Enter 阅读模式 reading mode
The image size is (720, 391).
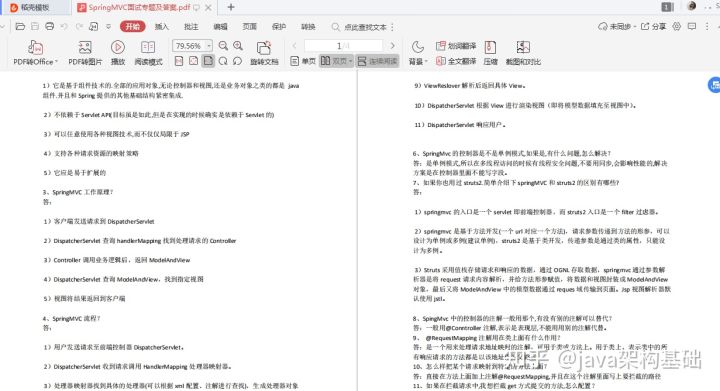pyautogui.click(x=148, y=52)
